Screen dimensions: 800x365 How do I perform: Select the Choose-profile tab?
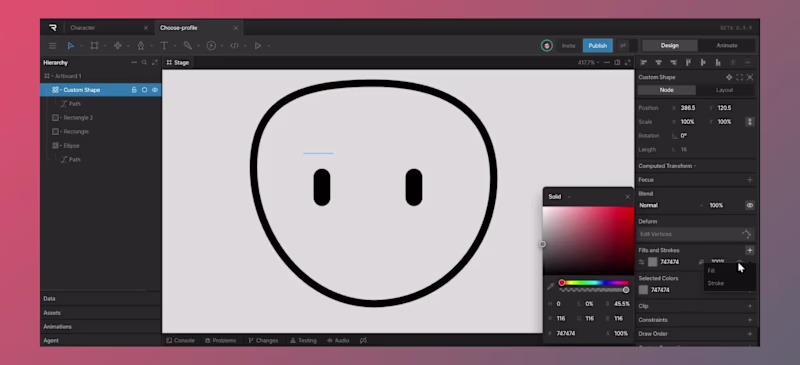179,28
